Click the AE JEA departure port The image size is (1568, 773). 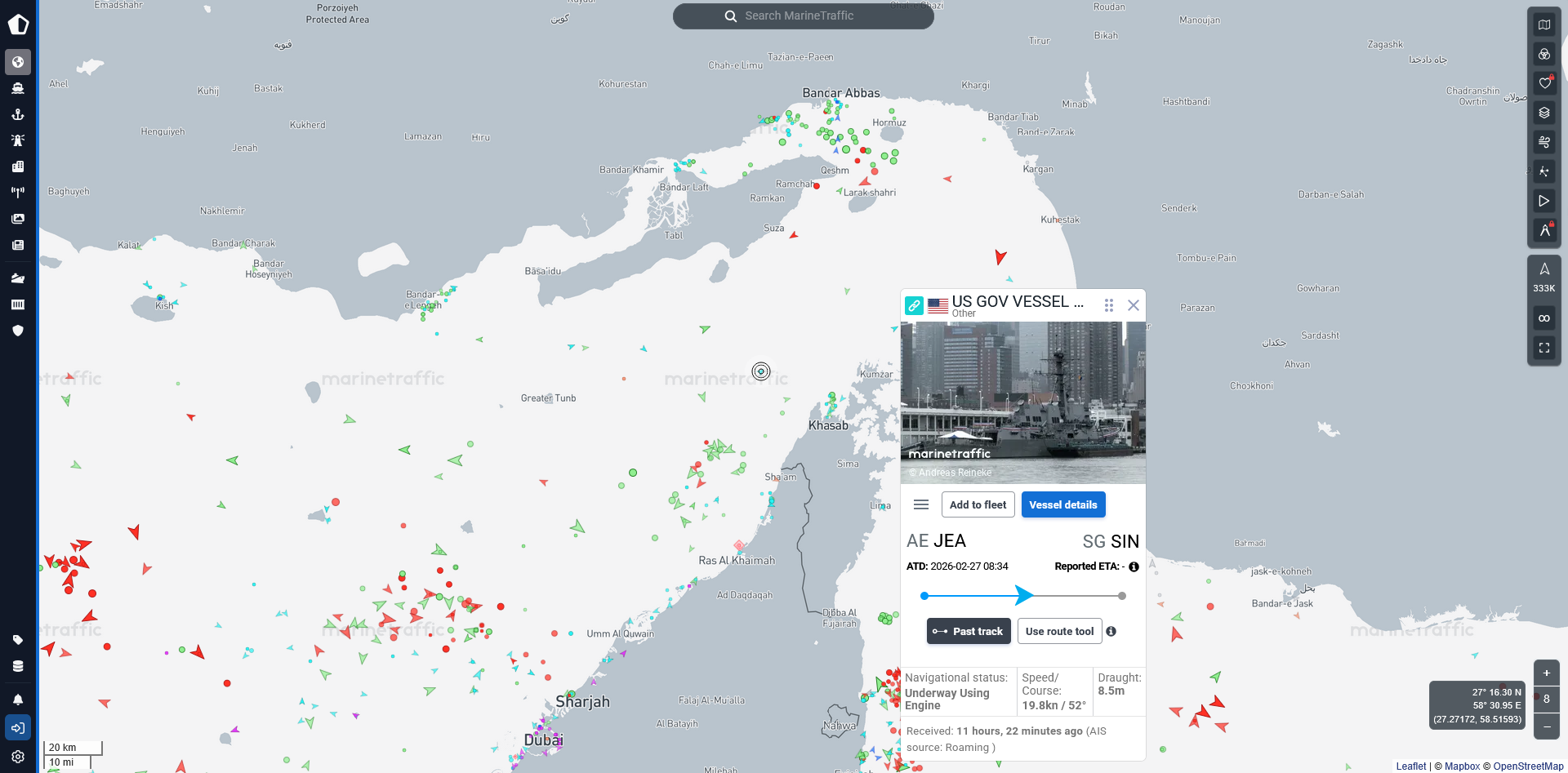pos(936,541)
